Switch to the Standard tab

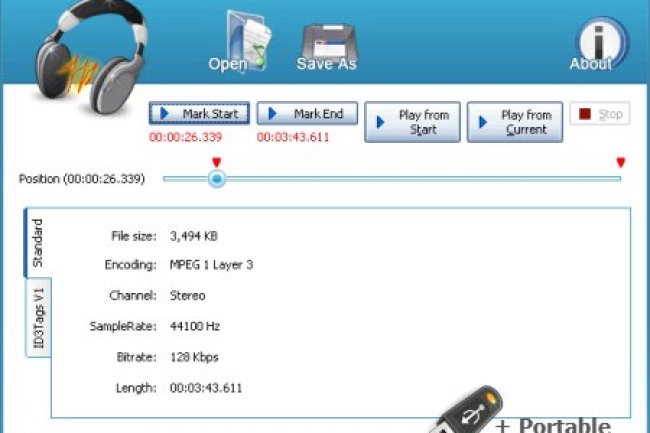point(38,243)
